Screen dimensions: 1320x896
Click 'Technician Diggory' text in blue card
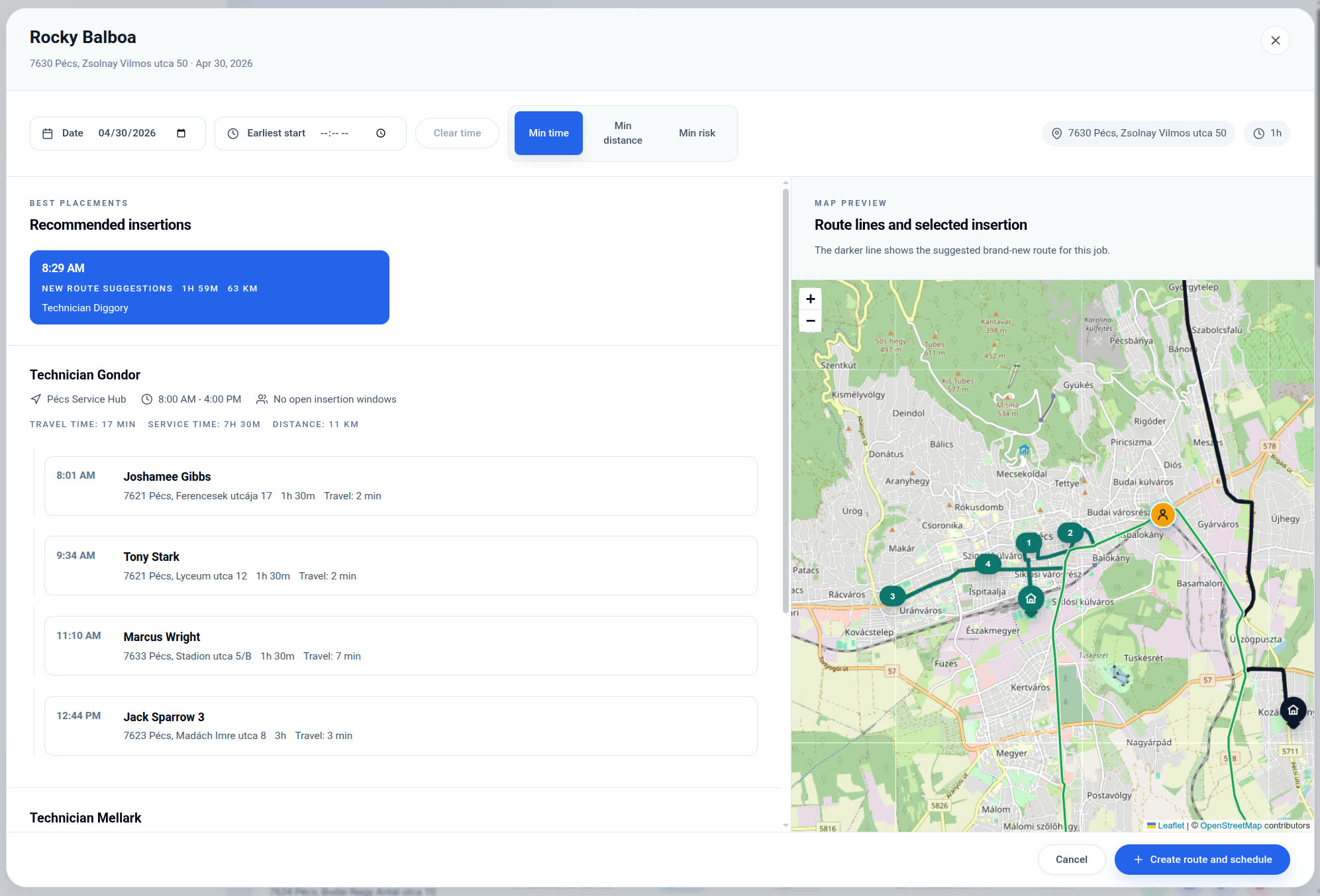[85, 308]
